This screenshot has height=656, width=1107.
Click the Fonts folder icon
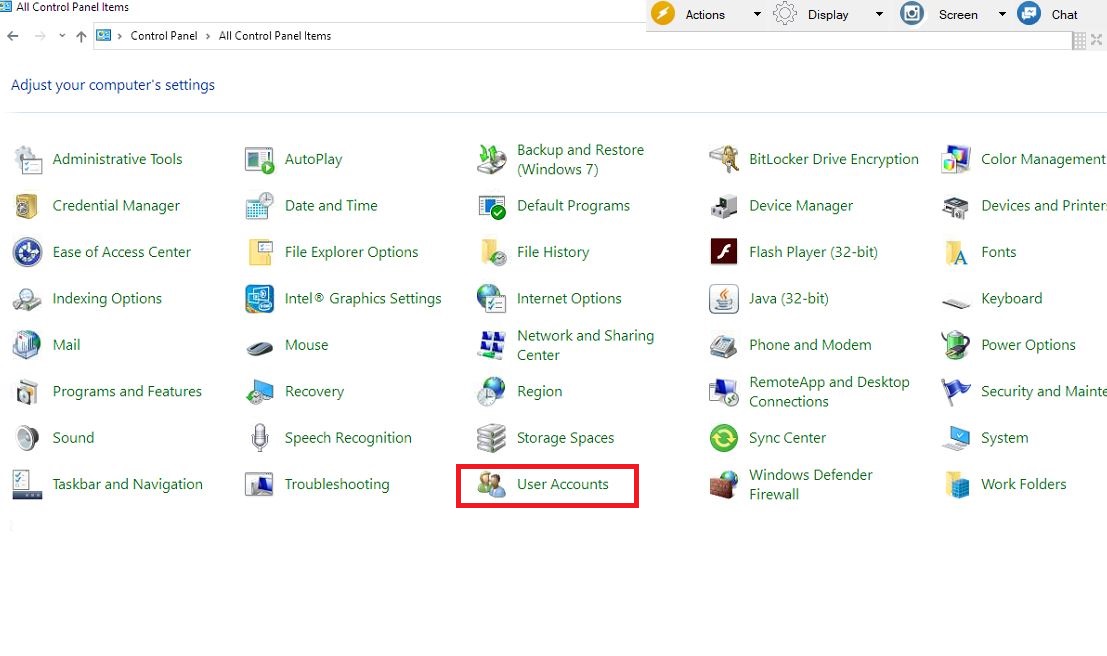[956, 252]
